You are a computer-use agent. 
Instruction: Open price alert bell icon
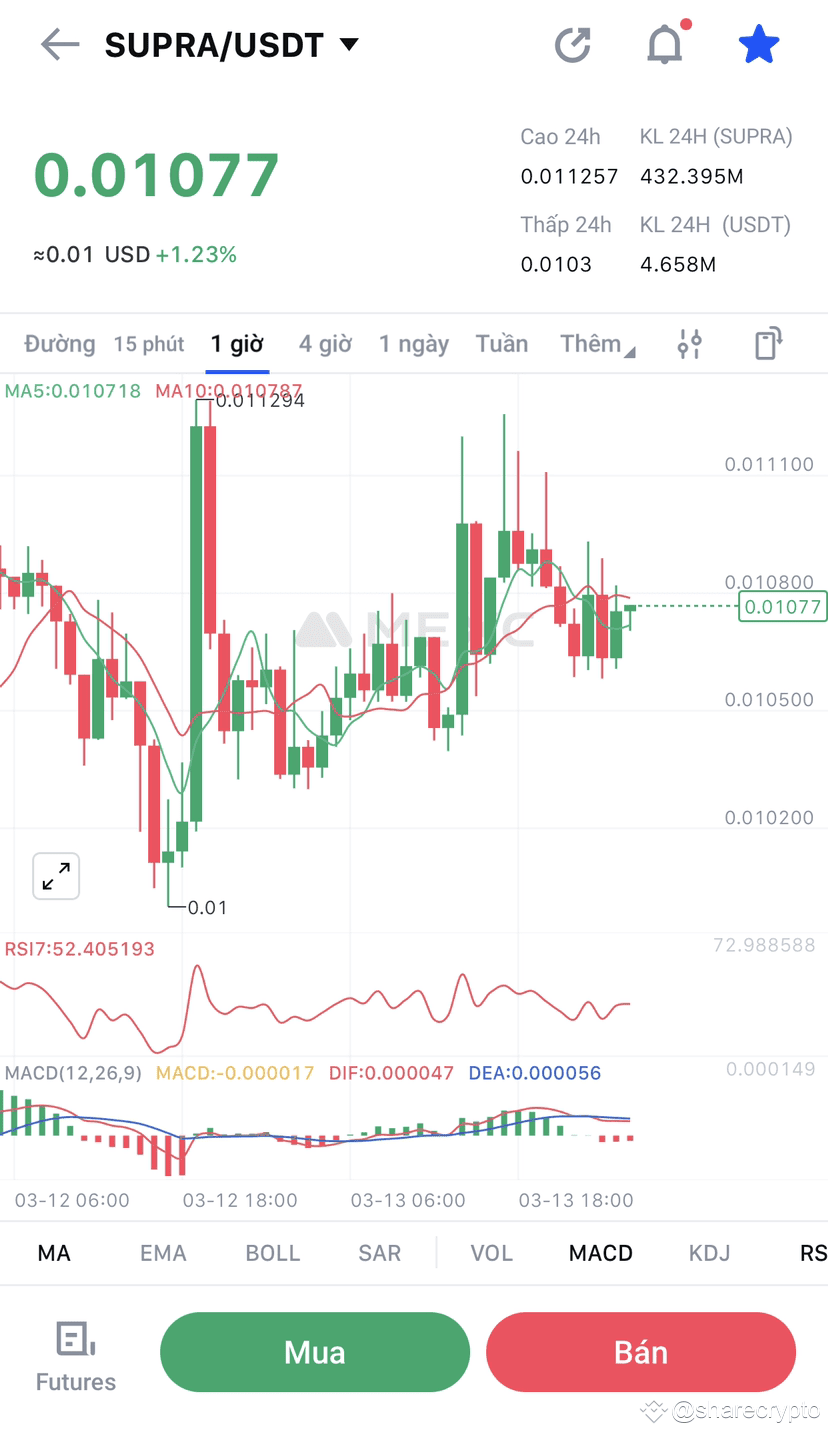pos(665,44)
